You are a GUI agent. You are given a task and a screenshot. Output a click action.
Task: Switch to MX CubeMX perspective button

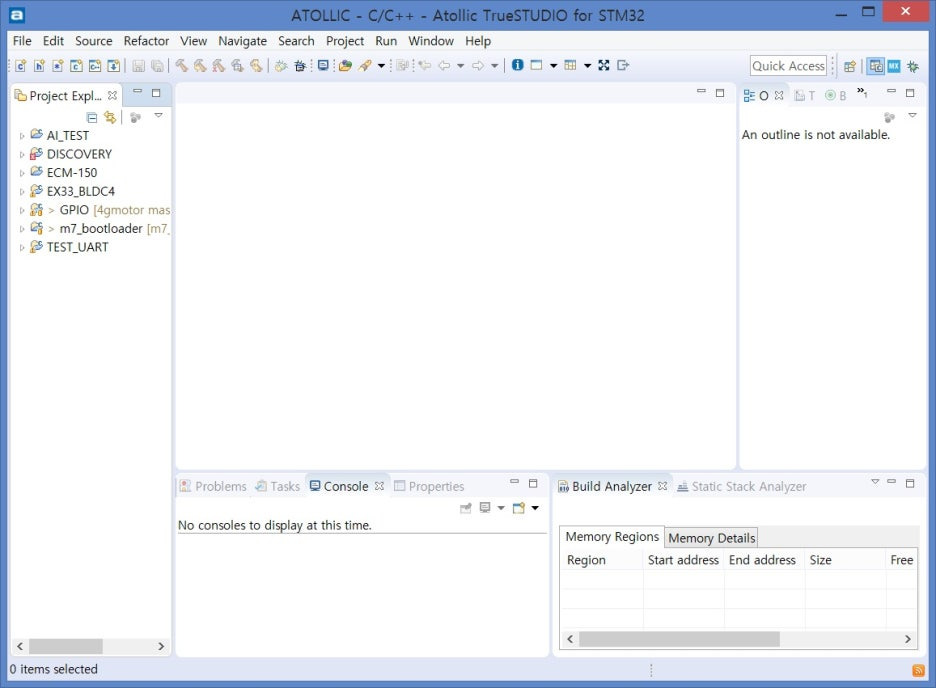[x=894, y=66]
